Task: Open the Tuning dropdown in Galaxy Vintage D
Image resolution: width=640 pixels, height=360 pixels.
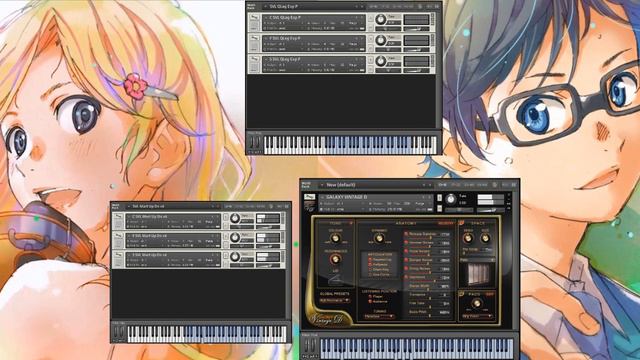Action: (378, 316)
